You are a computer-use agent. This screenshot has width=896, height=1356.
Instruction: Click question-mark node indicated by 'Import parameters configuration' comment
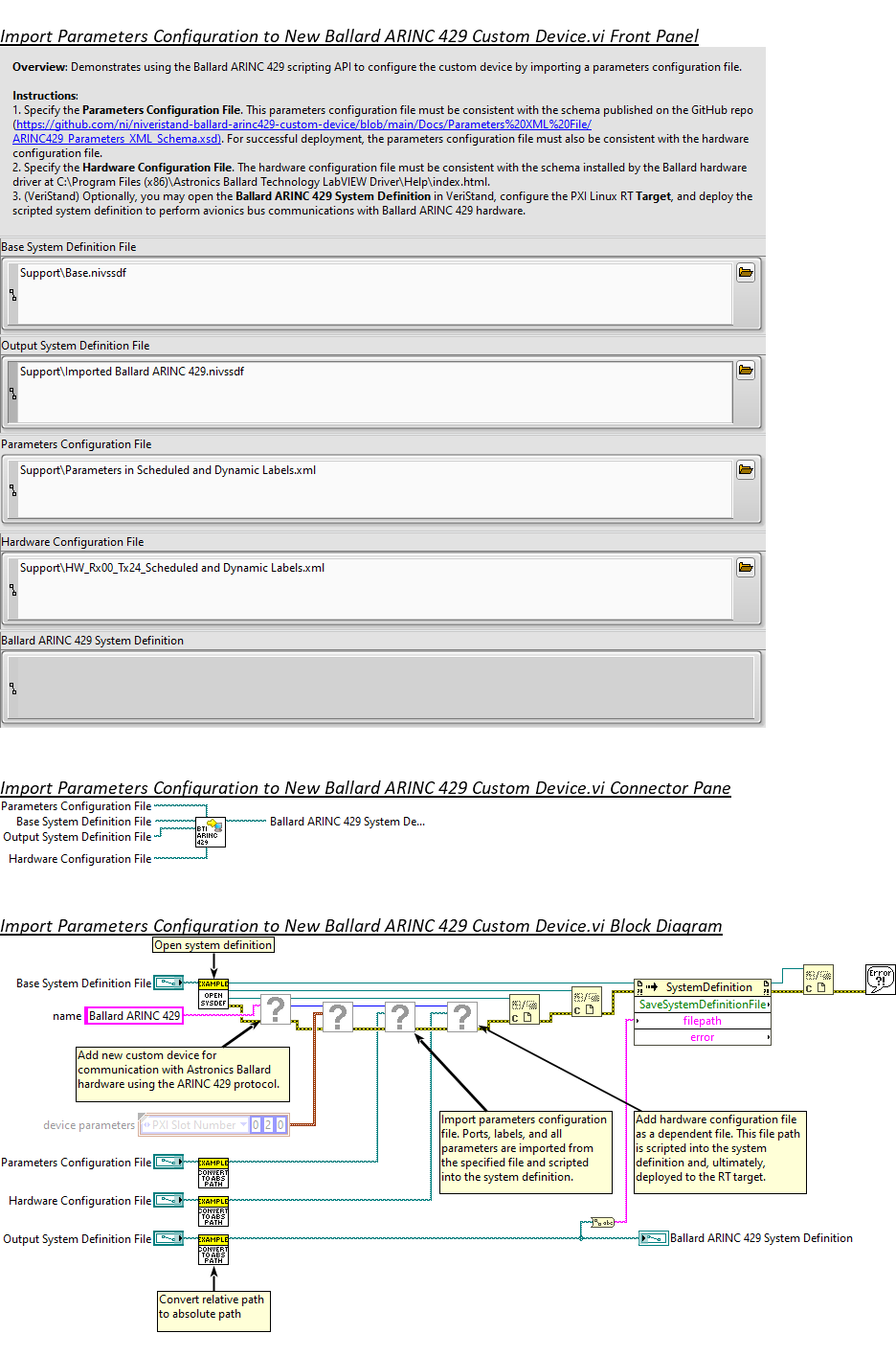click(400, 1016)
